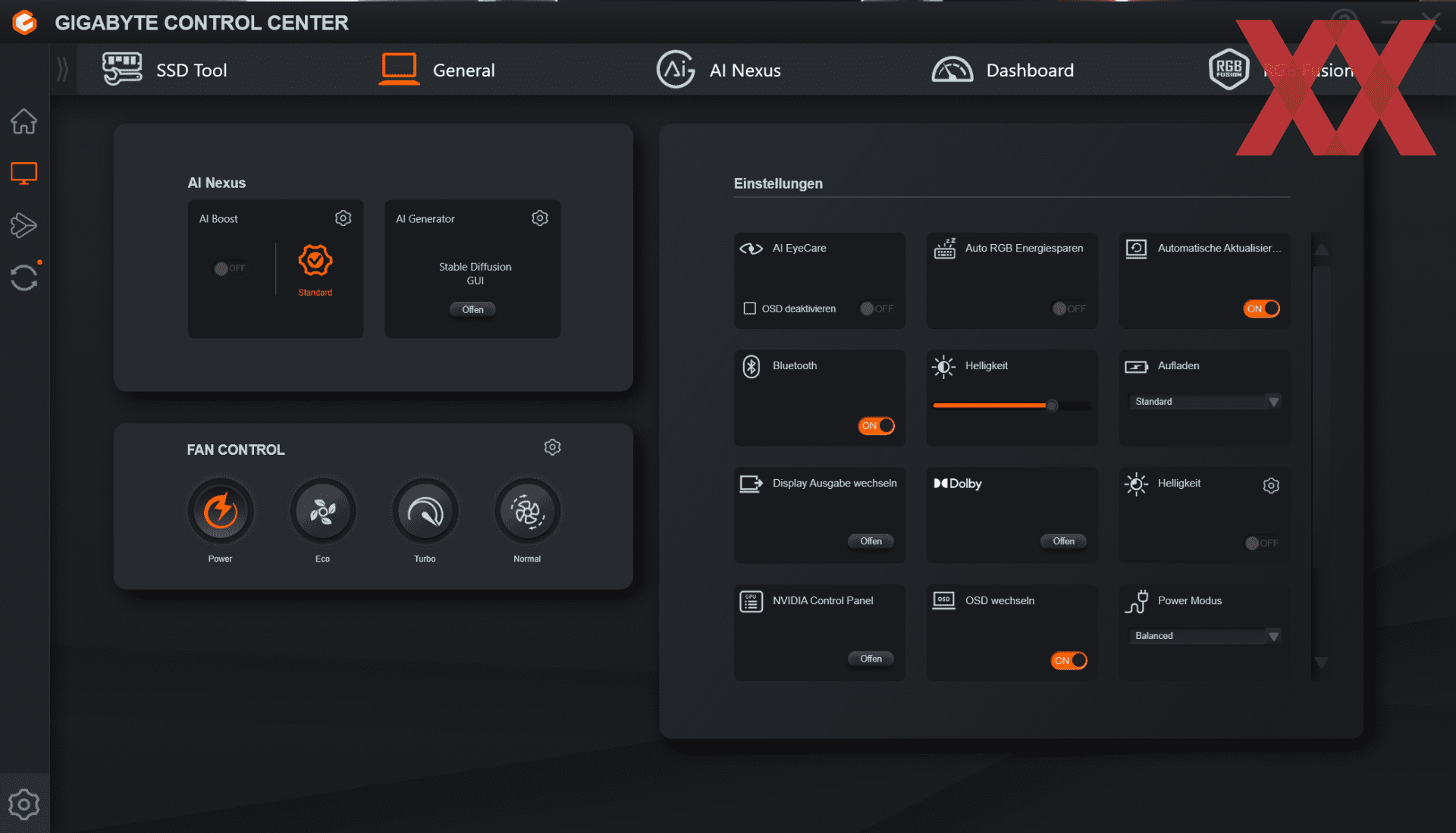Click the screen brightness sun icon
Viewport: 1456px width, 833px height.
944,367
